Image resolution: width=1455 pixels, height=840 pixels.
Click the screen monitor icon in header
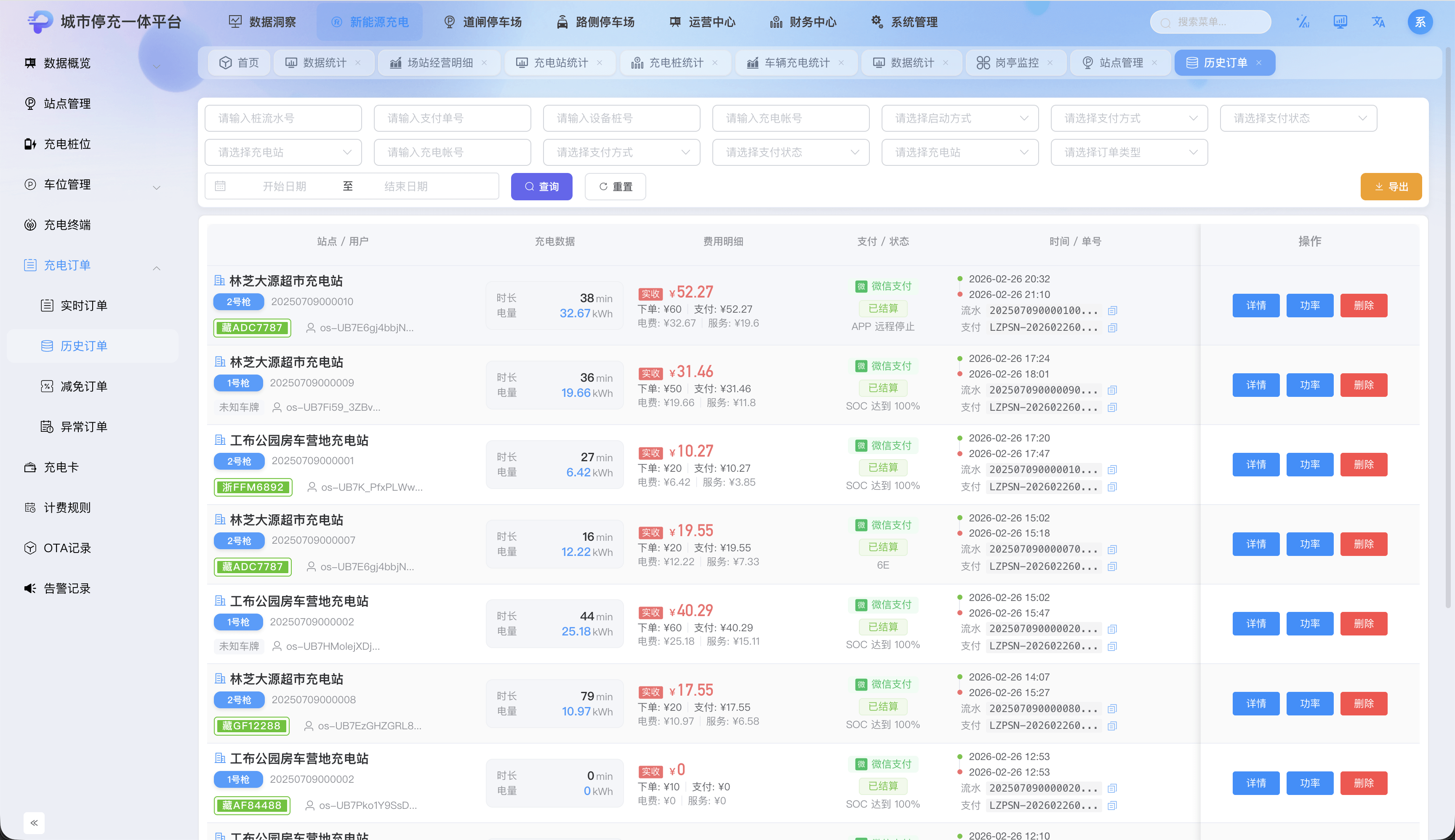pos(1340,22)
